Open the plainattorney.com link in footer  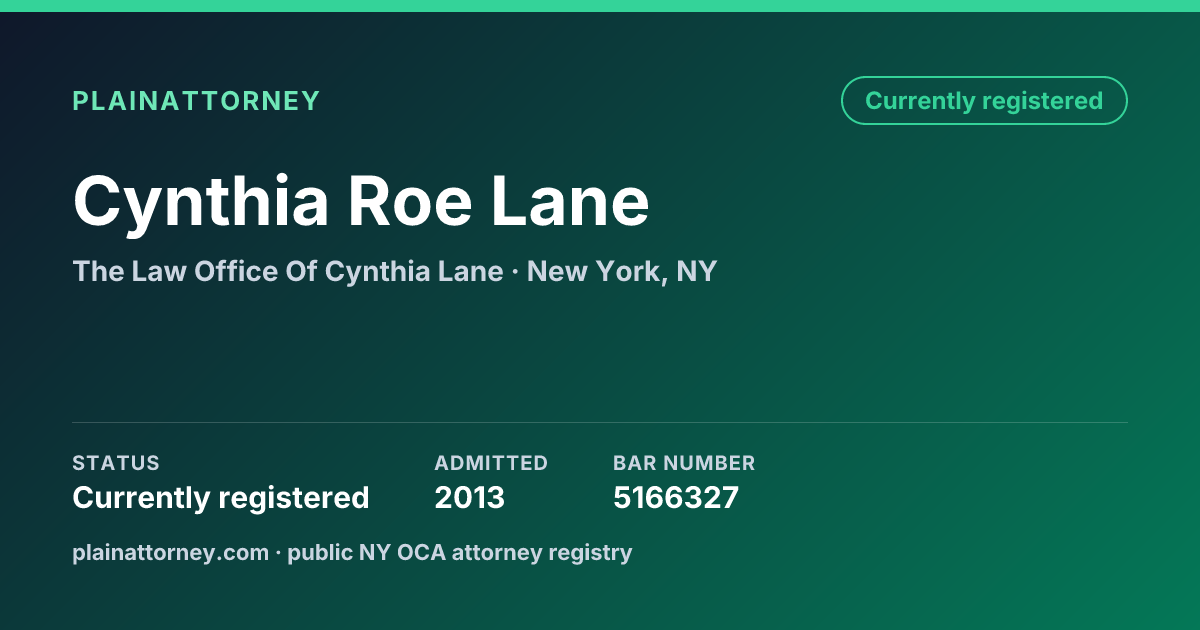click(171, 552)
